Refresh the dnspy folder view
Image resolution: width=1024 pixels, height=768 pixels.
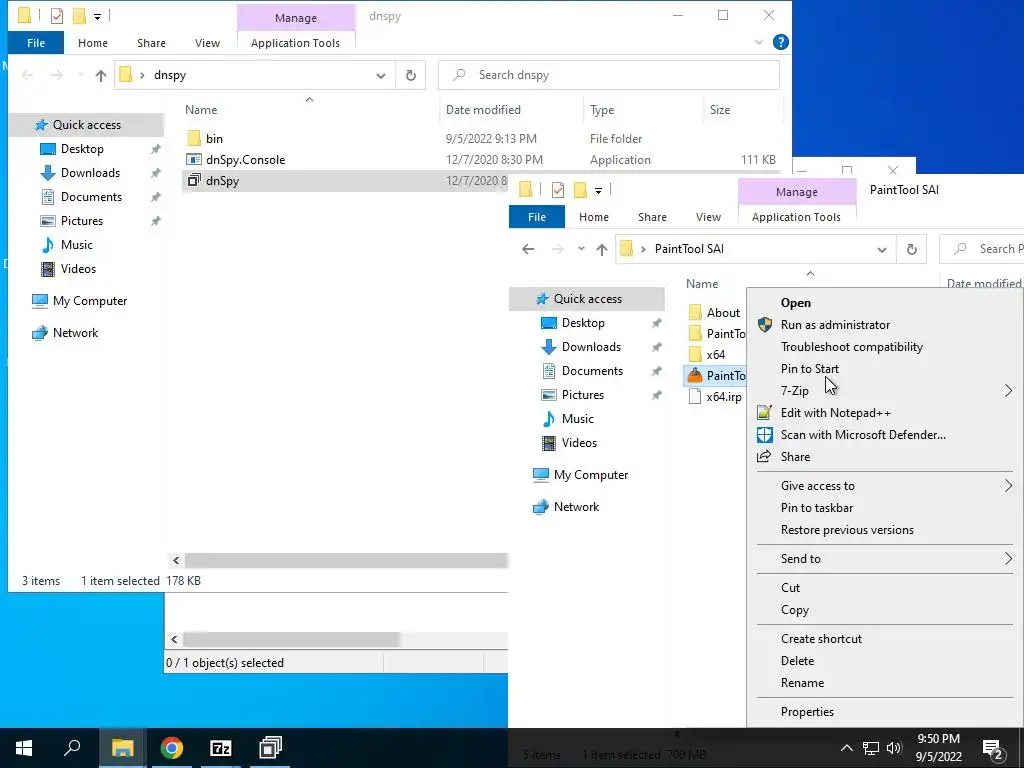pos(411,75)
